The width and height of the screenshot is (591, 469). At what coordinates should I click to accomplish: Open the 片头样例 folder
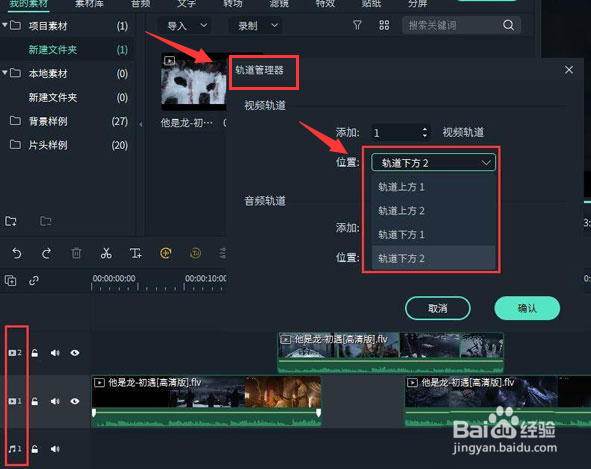48,145
